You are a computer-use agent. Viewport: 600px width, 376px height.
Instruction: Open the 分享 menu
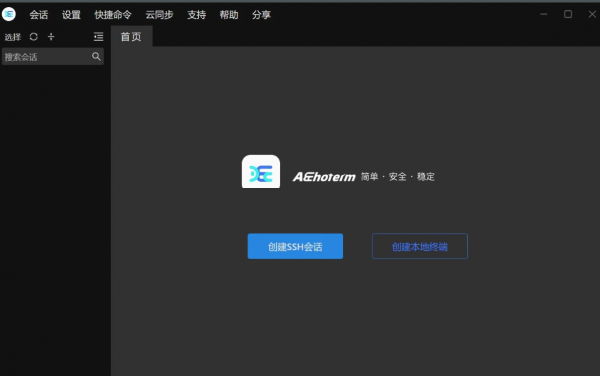(x=261, y=15)
